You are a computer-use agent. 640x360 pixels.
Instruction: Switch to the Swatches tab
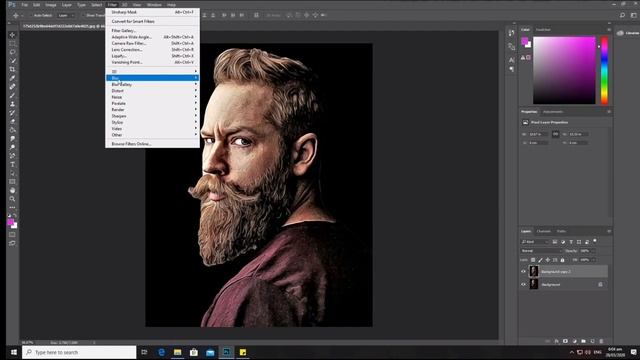coord(543,30)
